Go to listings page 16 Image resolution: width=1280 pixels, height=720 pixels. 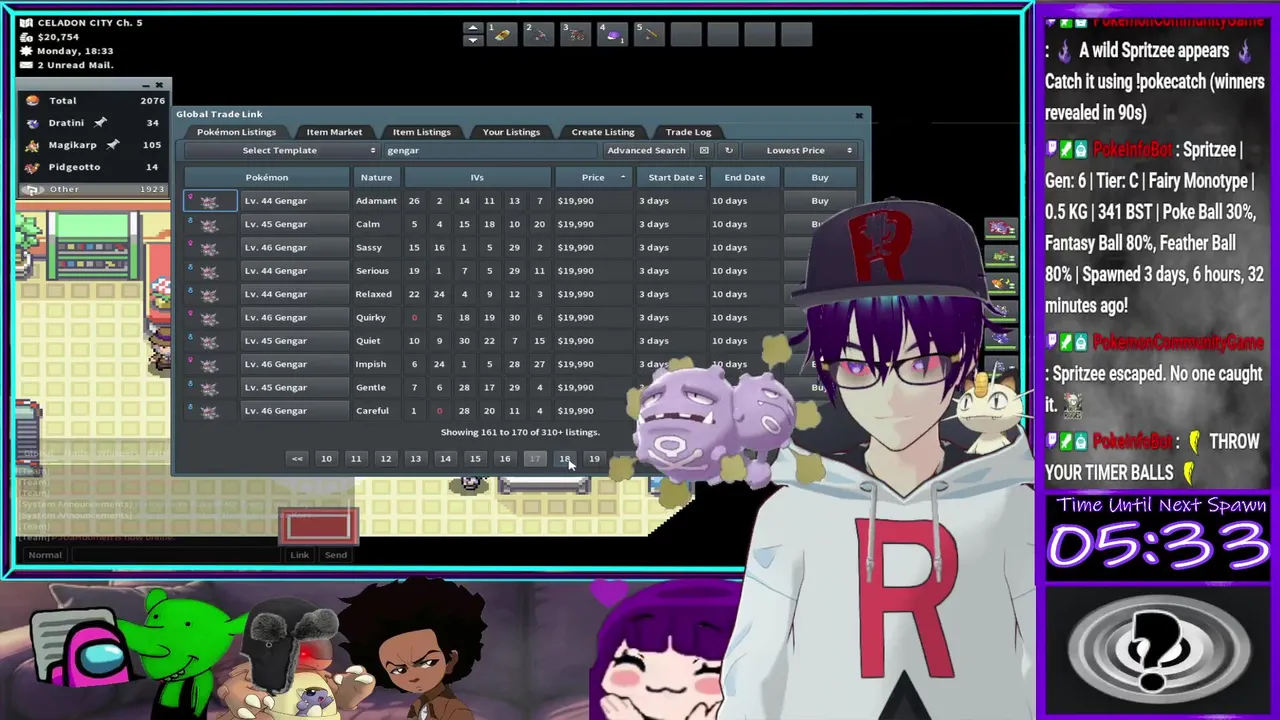click(505, 459)
